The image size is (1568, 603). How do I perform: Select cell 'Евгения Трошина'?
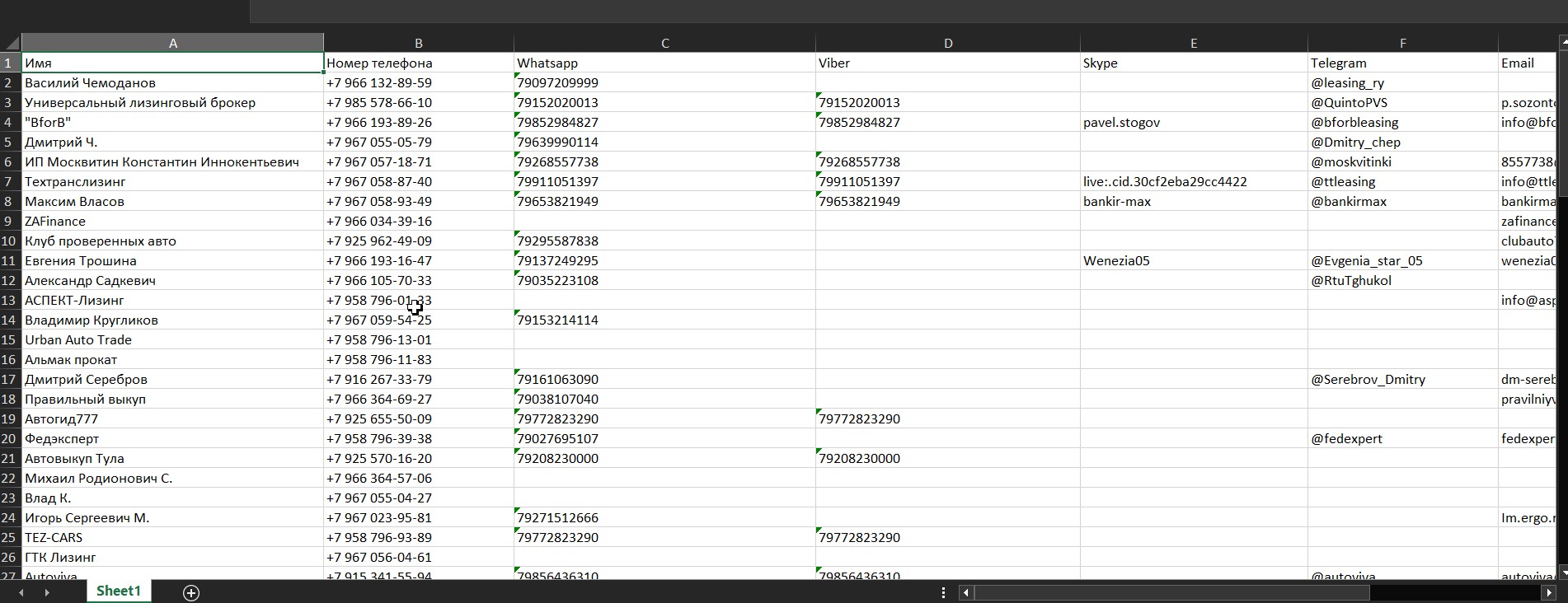pyautogui.click(x=173, y=260)
